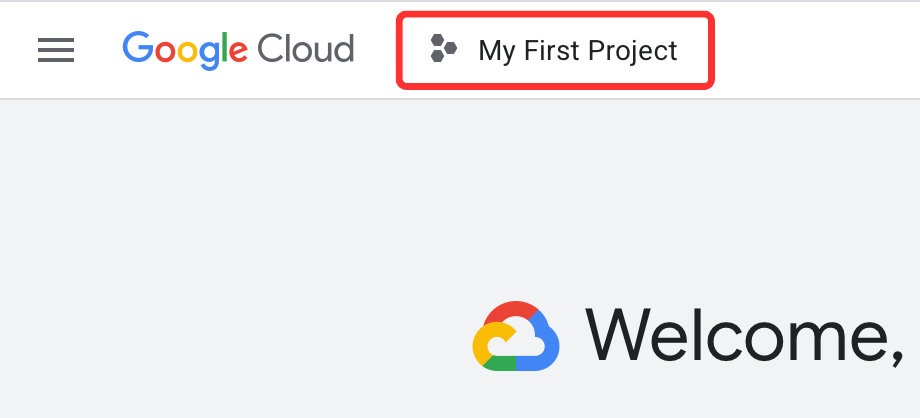Click the red top of cloud icon
The height and width of the screenshot is (418, 920).
point(512,313)
